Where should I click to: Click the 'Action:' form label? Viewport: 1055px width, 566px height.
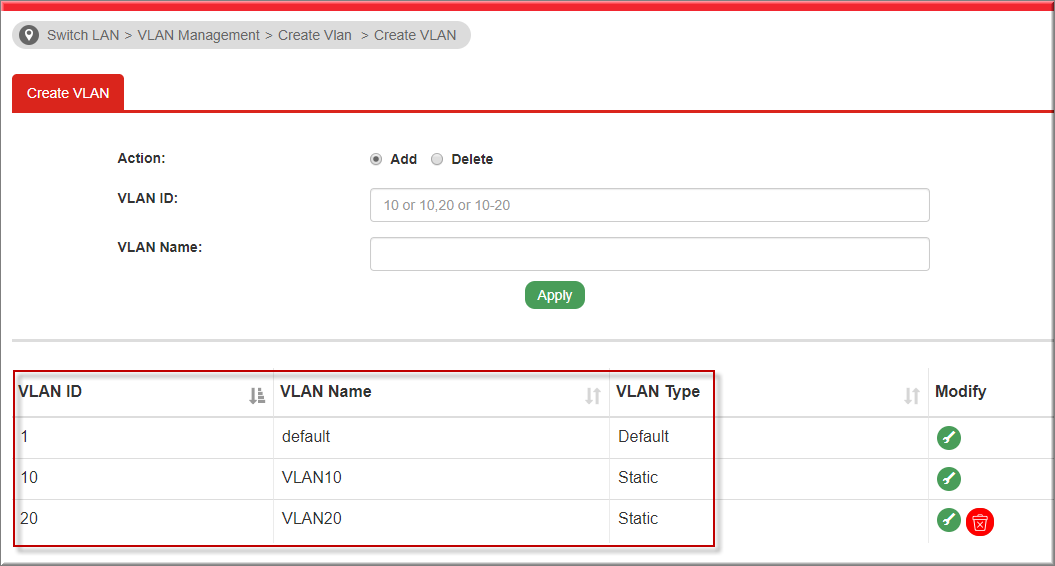click(141, 158)
